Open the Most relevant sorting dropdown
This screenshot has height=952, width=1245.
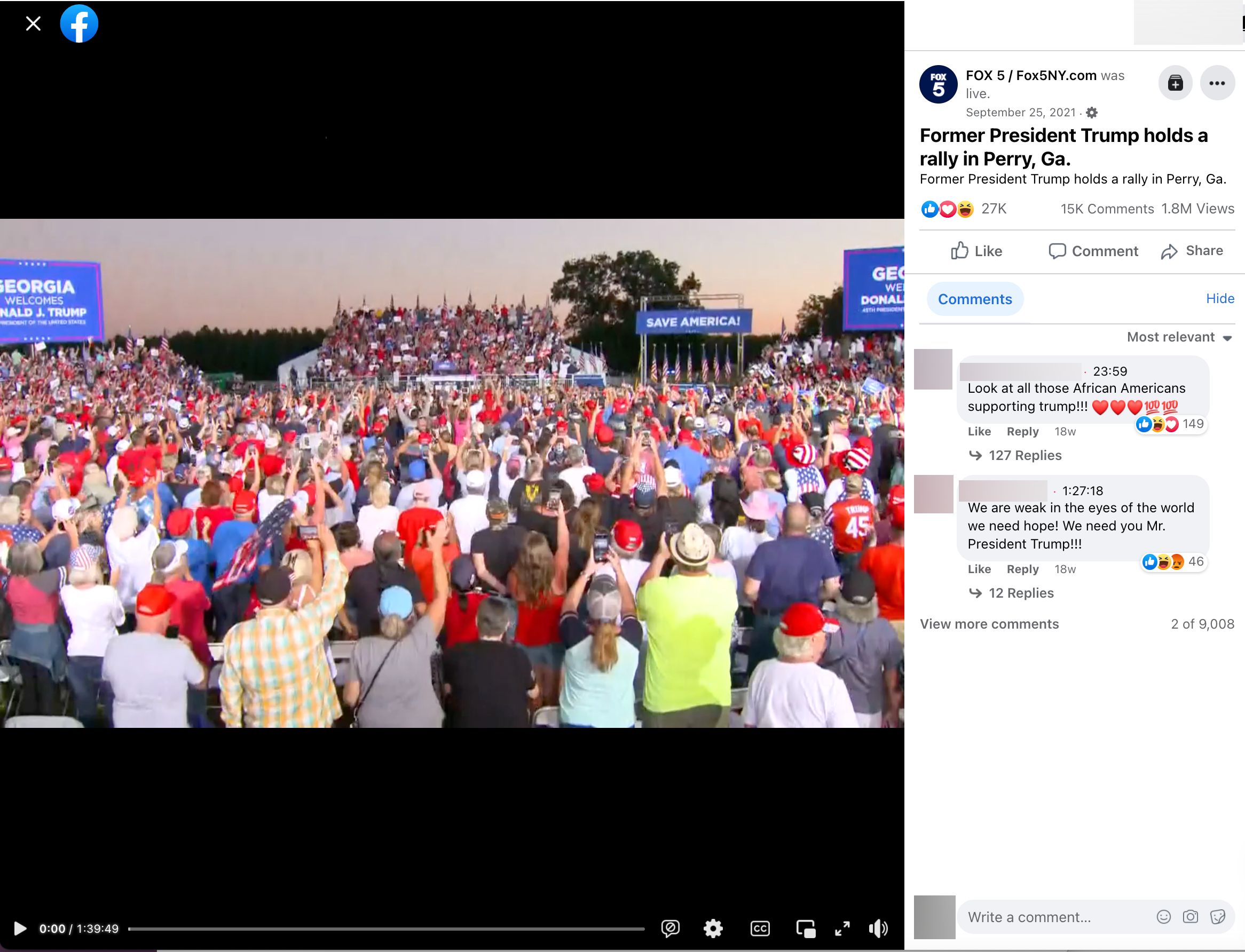coord(1179,337)
